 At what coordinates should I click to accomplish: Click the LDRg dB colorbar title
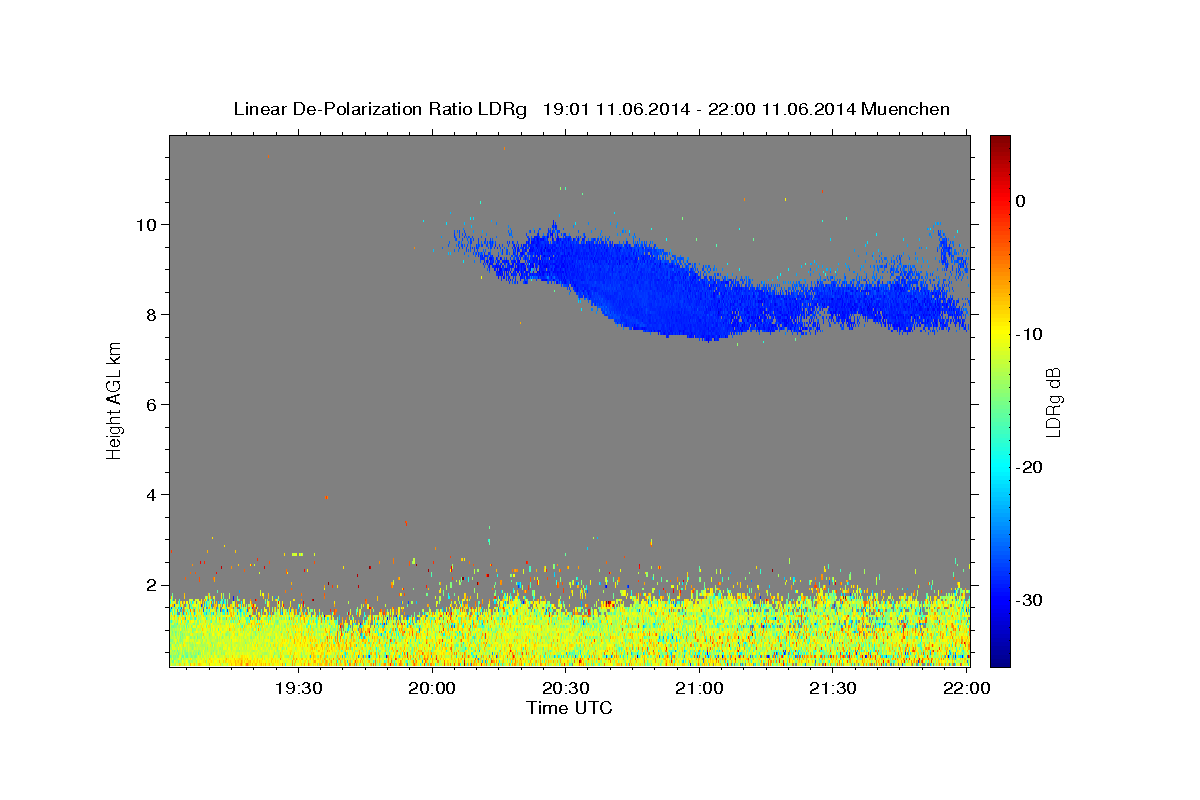click(x=1054, y=401)
